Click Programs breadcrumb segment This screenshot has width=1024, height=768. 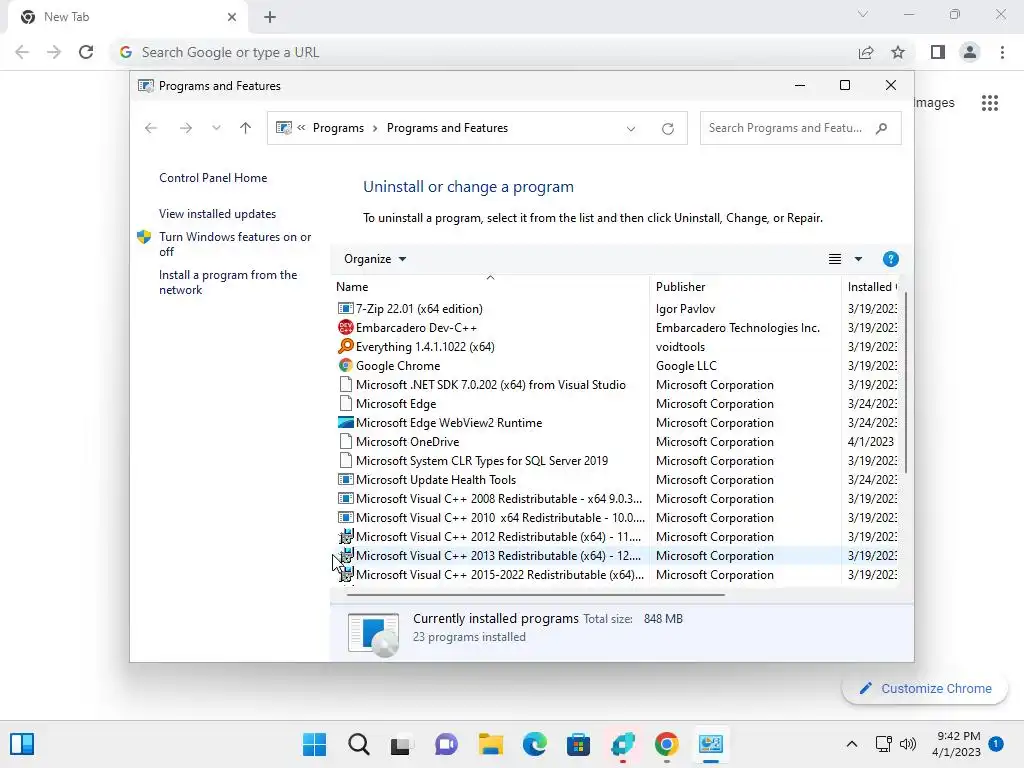(x=338, y=128)
